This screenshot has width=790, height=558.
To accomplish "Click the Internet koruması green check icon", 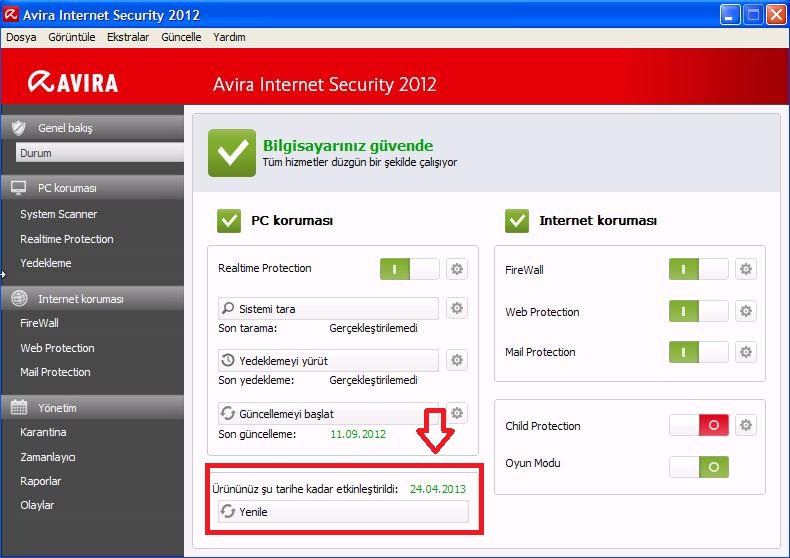I will [x=517, y=221].
